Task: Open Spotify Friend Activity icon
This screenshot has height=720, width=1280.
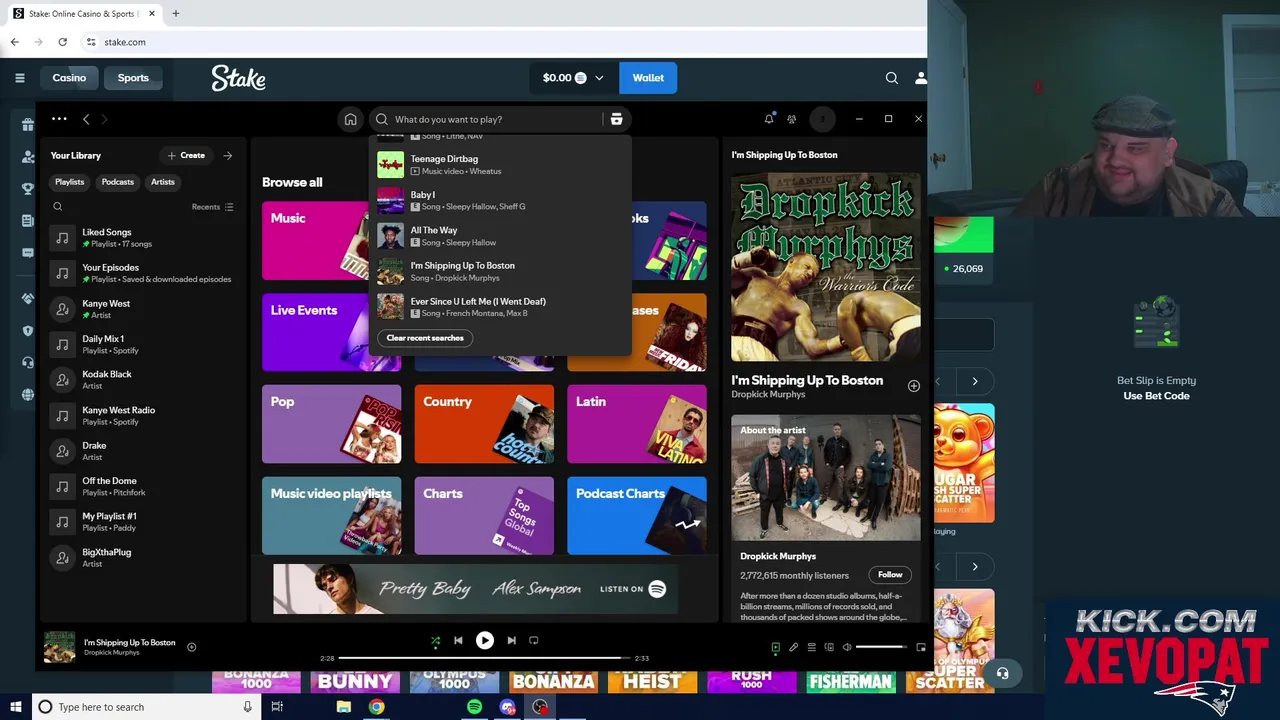Action: [791, 119]
